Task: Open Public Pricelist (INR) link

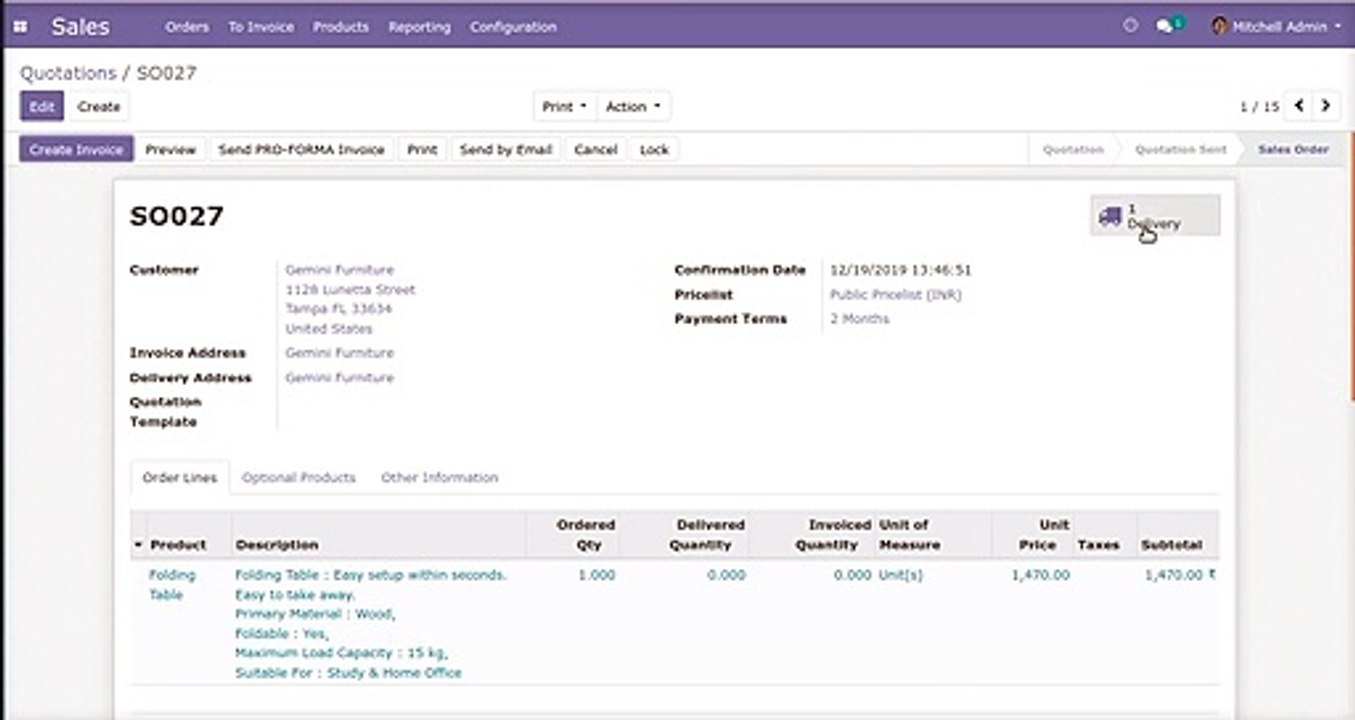Action: tap(896, 295)
